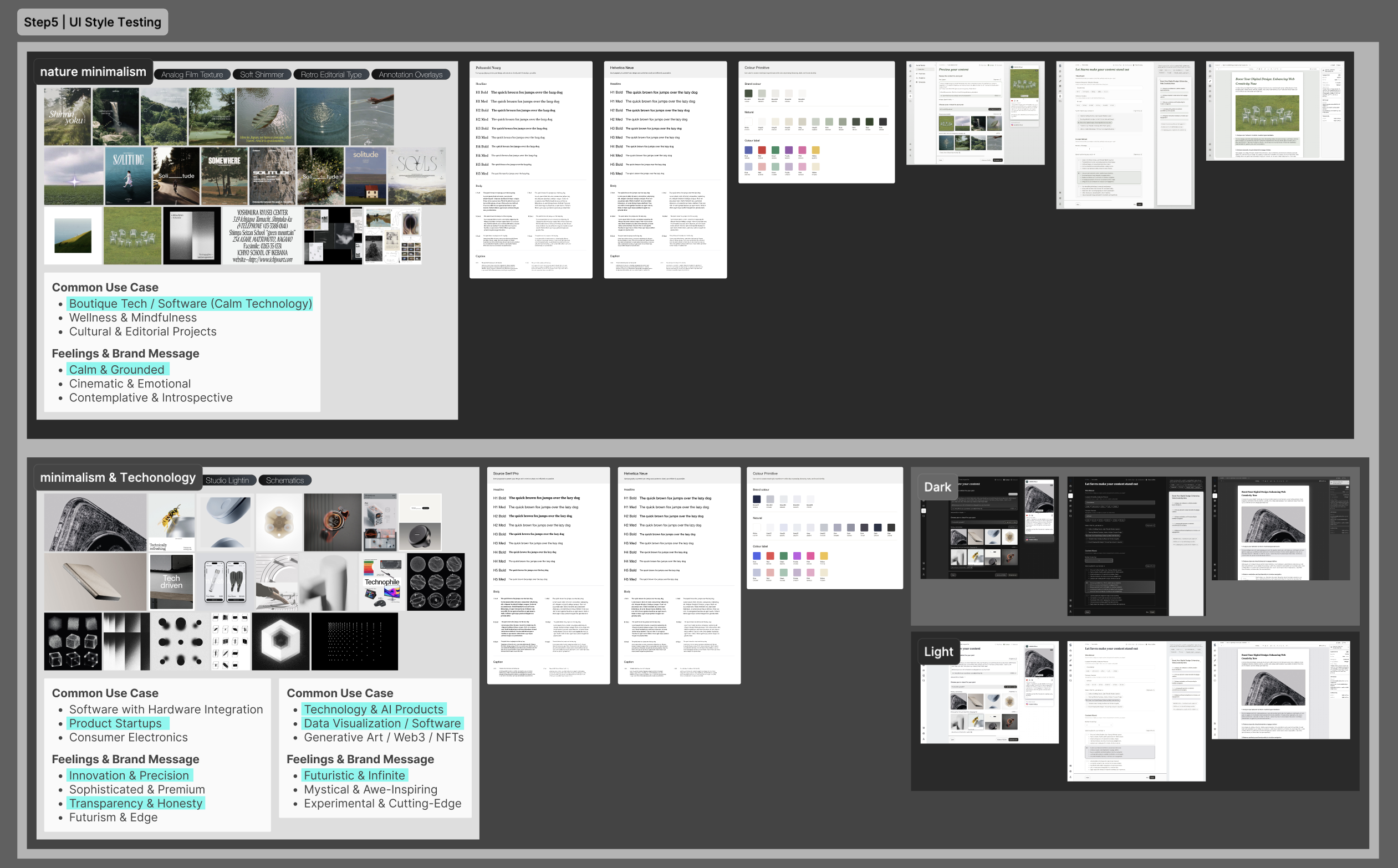Select the 'Light' theme label
Viewport: 1398px width, 868px height.
[x=938, y=652]
